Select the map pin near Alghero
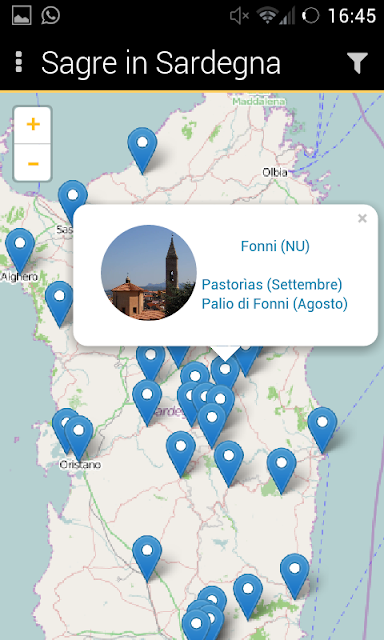 [x=20, y=249]
